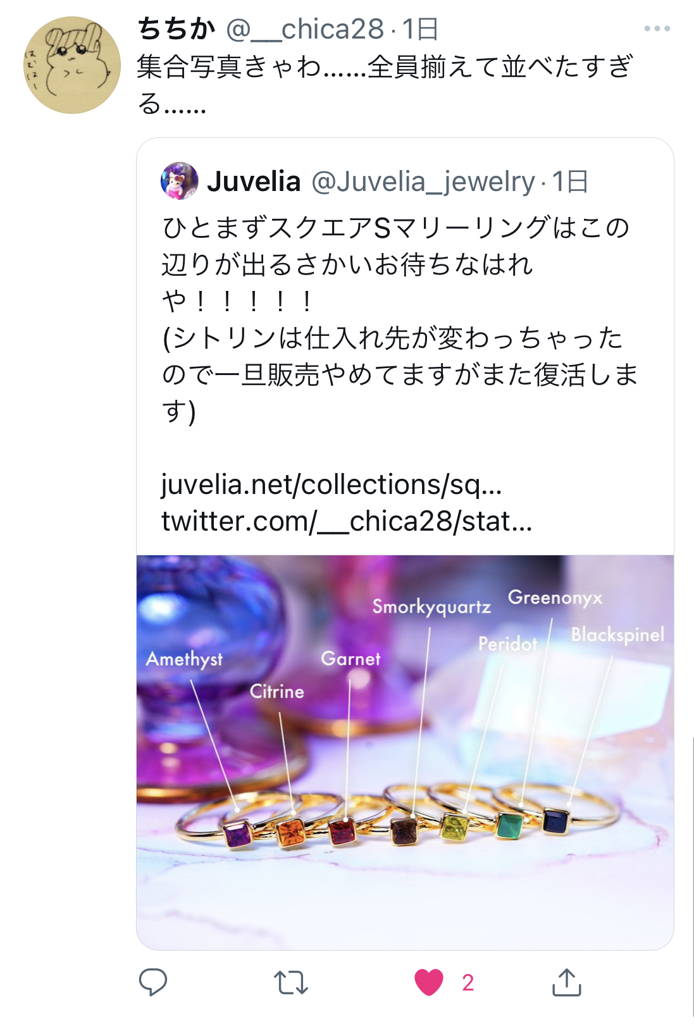Tap the Amethyst label in photo
The height and width of the screenshot is (1024, 694).
(x=184, y=659)
